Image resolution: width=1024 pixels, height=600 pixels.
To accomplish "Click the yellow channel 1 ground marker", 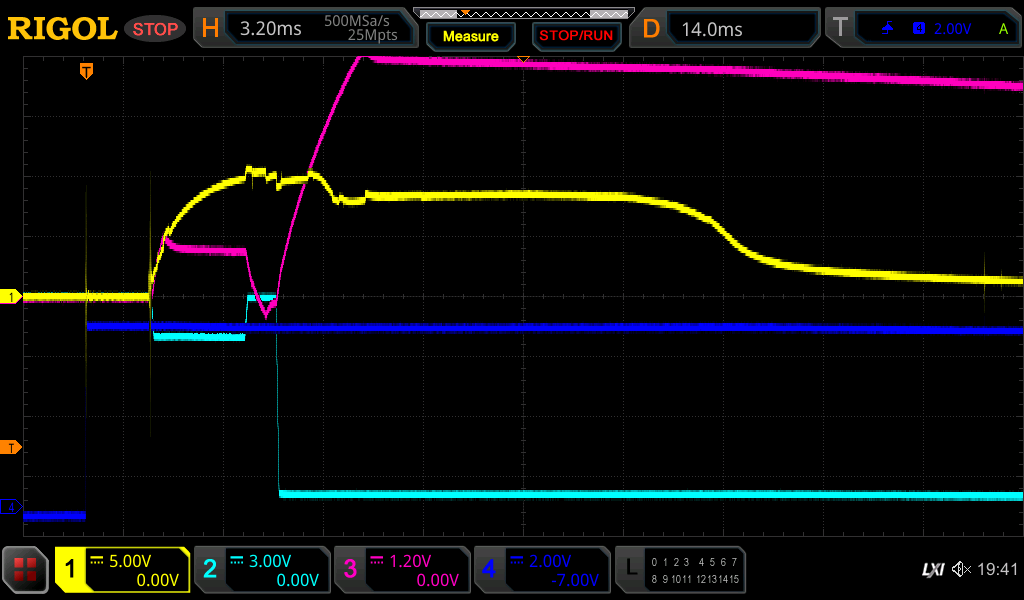I will pyautogui.click(x=11, y=297).
